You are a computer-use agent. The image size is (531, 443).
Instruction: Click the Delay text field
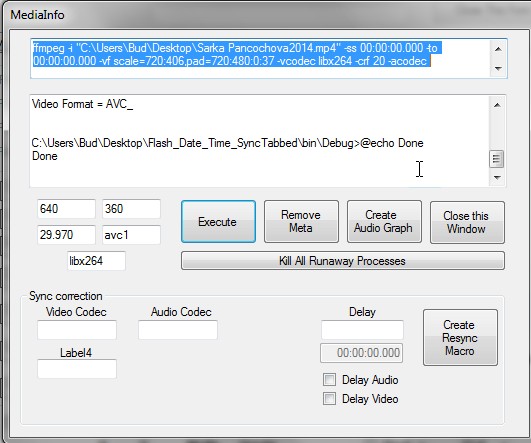362,330
